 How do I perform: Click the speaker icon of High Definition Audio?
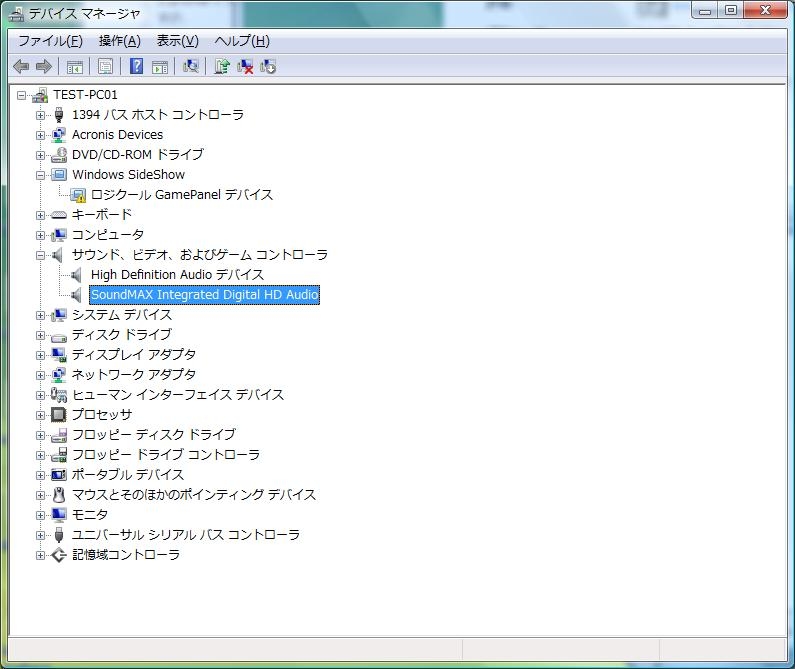click(76, 275)
